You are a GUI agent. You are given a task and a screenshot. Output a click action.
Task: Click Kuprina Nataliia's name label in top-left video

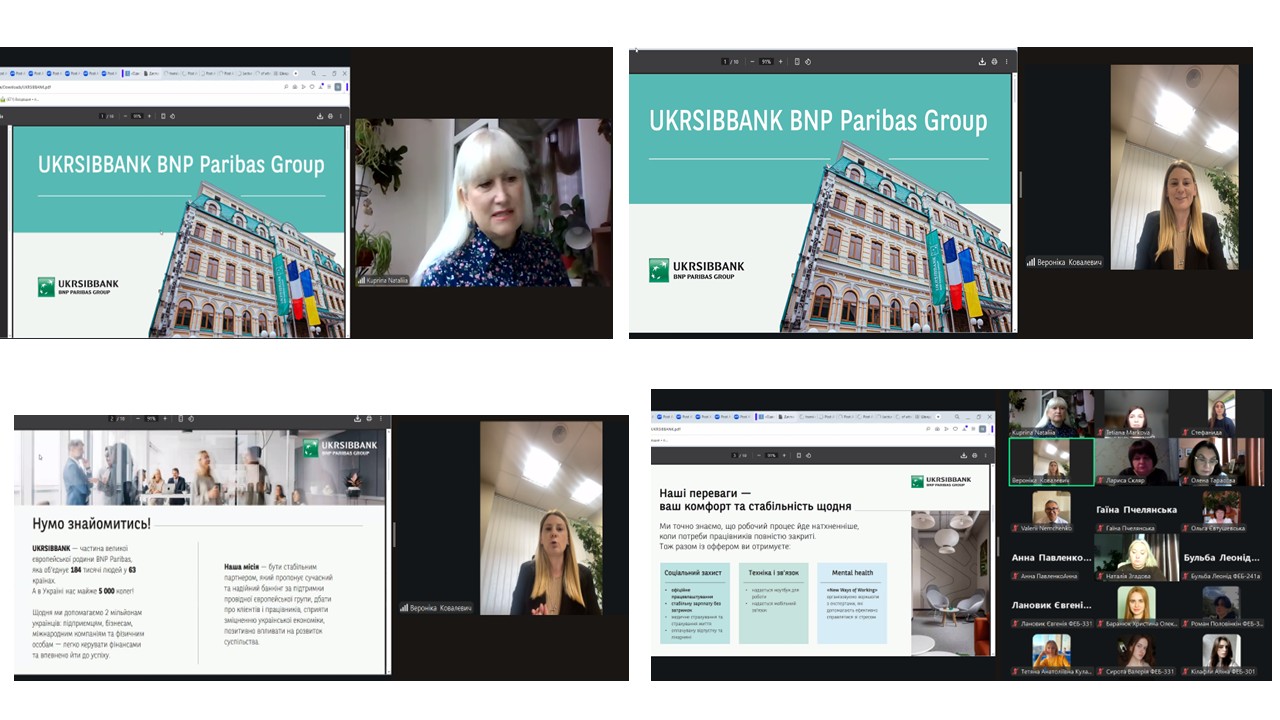388,280
